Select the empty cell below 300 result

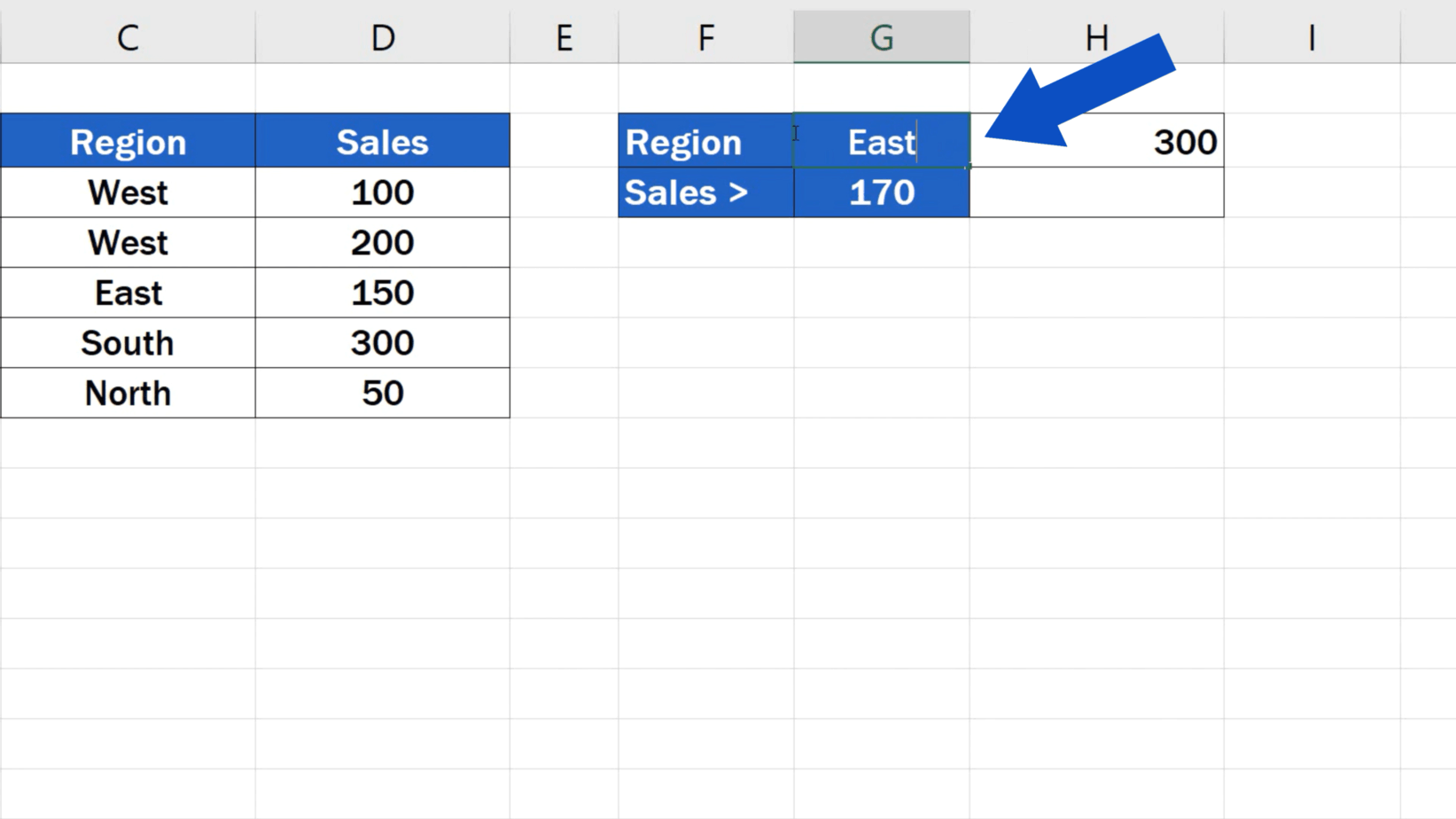click(x=1096, y=192)
